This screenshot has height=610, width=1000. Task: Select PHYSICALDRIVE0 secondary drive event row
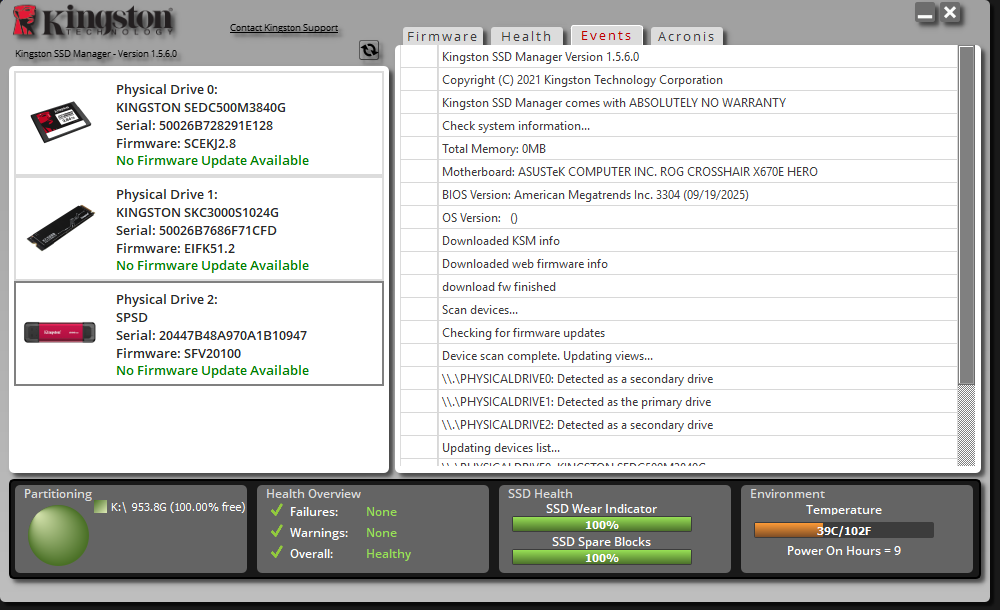click(679, 378)
